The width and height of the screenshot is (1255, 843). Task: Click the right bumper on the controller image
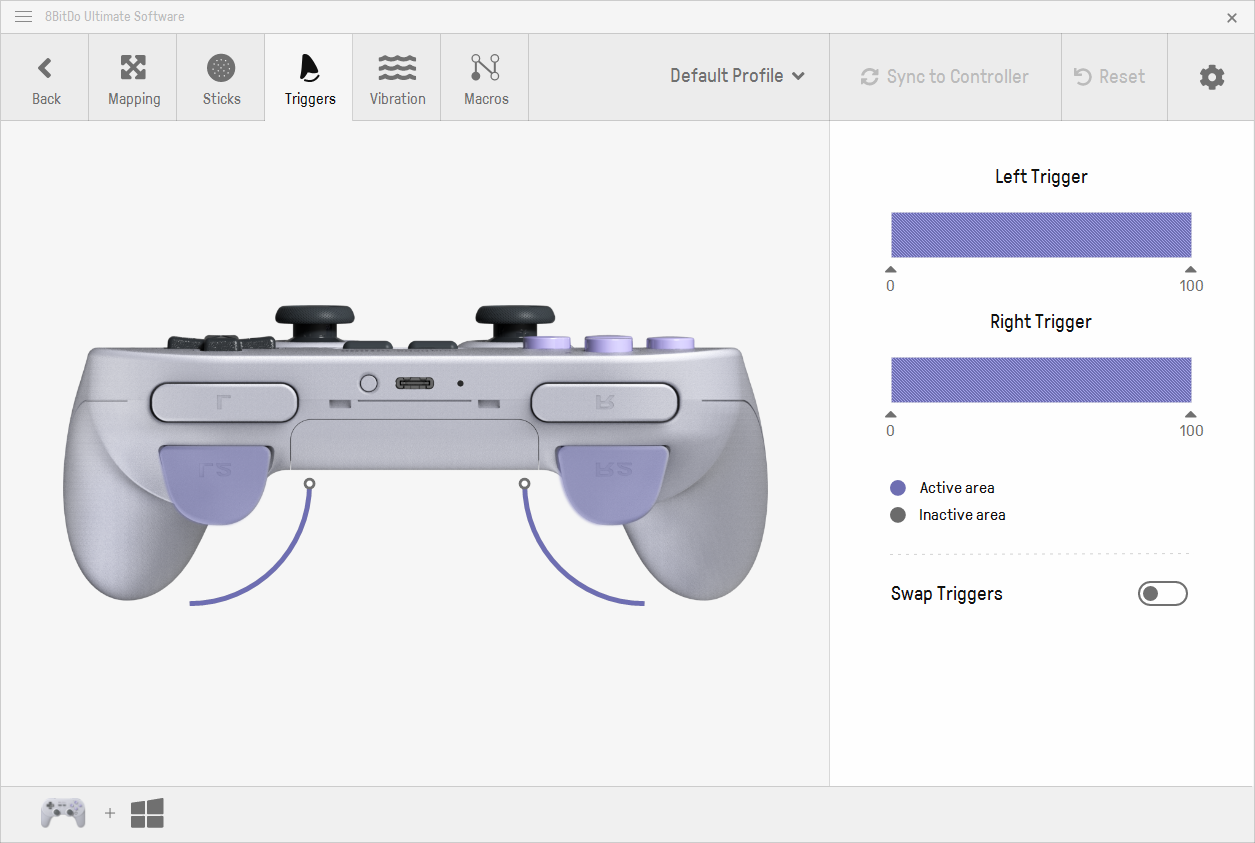[605, 402]
